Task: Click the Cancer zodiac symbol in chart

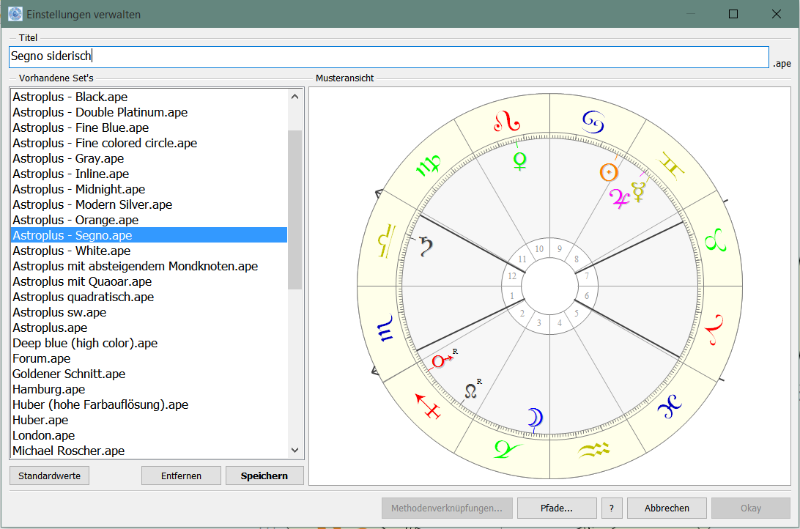Action: (593, 121)
